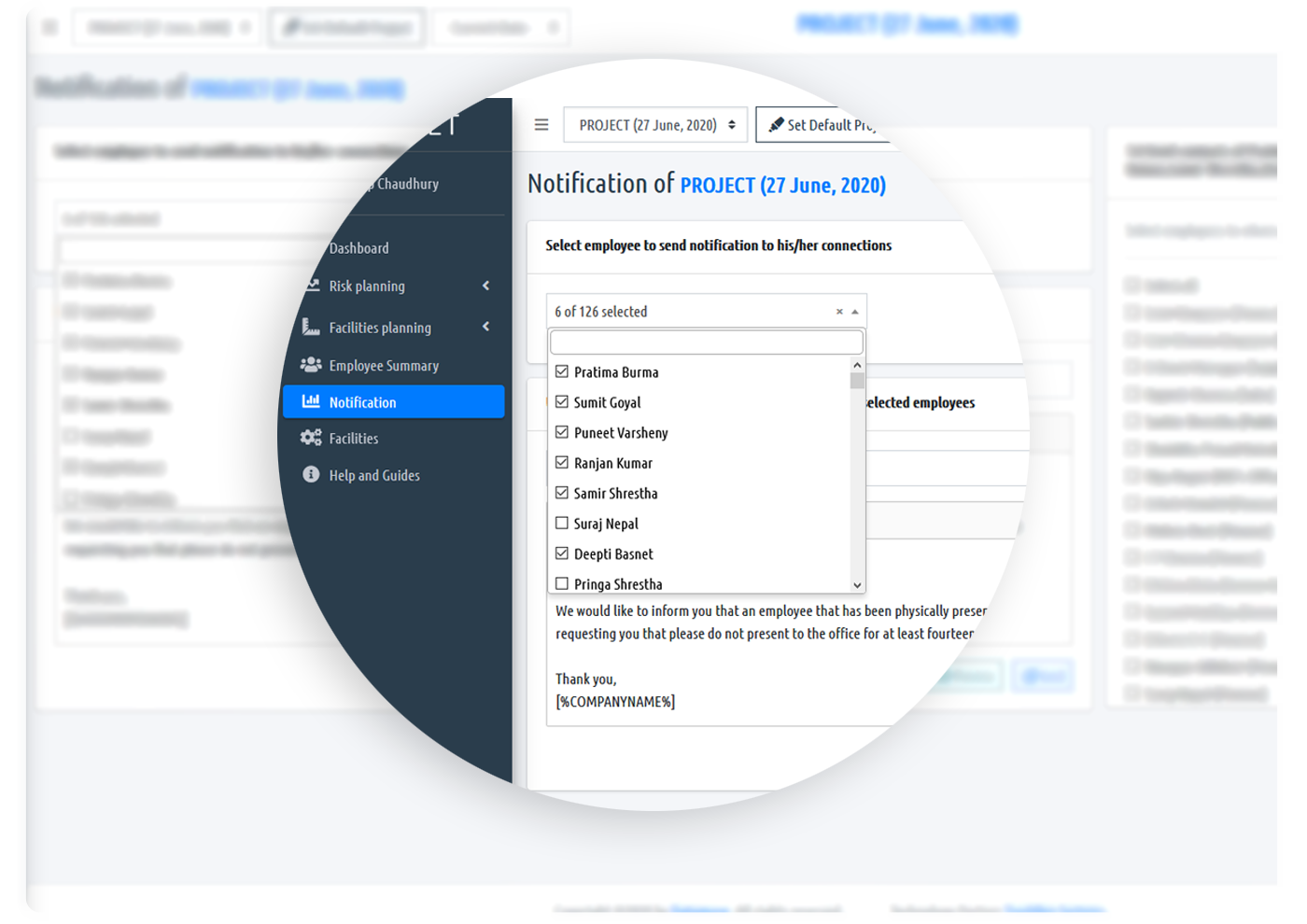Click the Facilities gears icon
The height and width of the screenshot is (924, 1307).
311,438
